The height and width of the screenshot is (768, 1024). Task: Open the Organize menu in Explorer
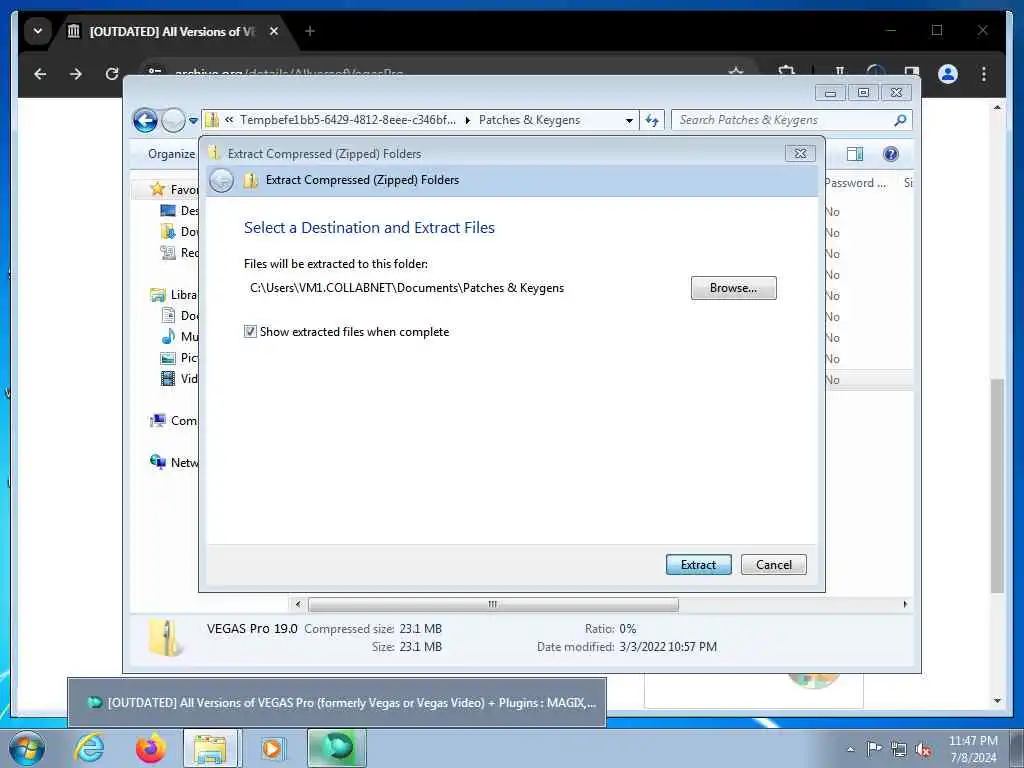171,154
